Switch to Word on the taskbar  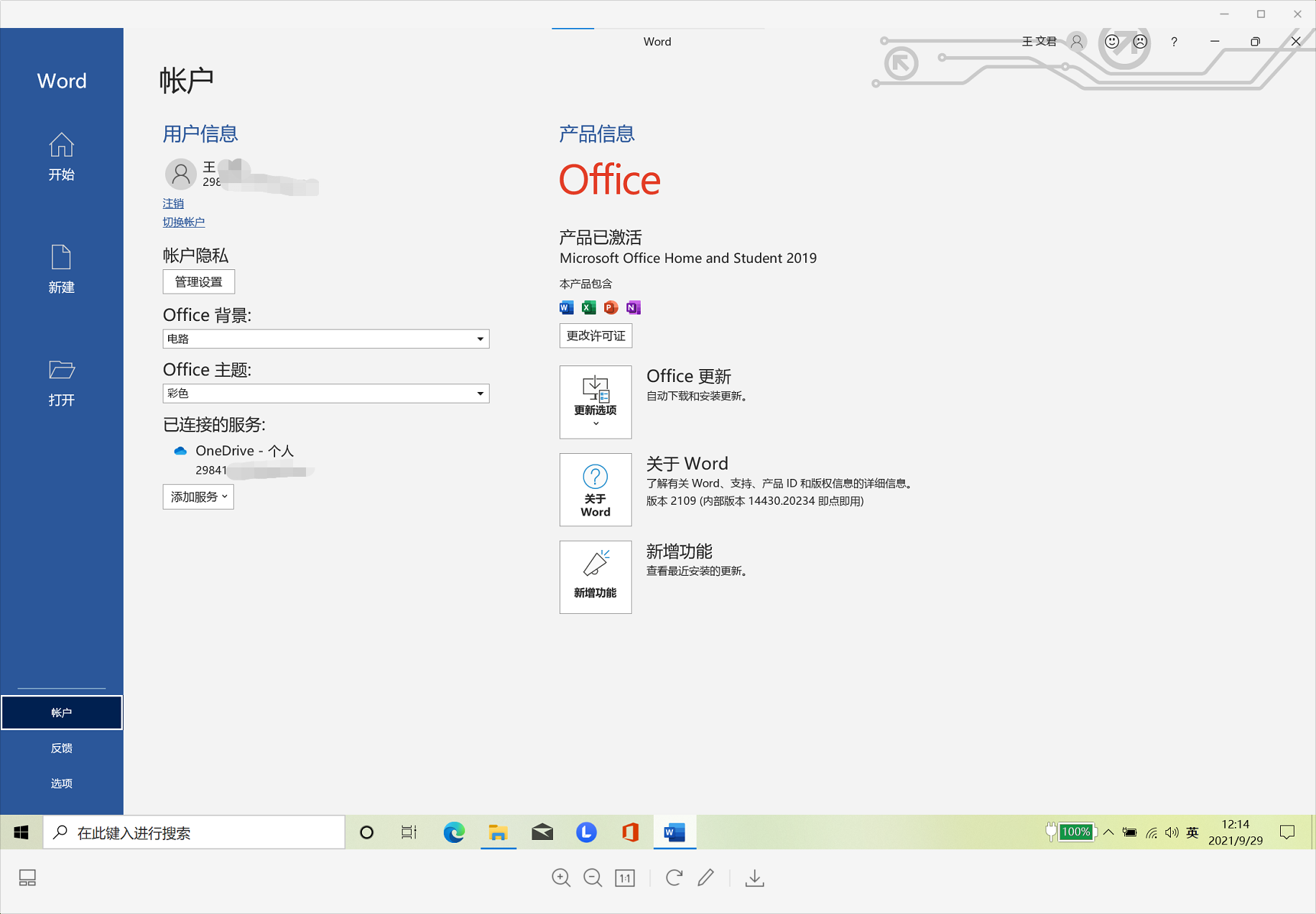(675, 832)
